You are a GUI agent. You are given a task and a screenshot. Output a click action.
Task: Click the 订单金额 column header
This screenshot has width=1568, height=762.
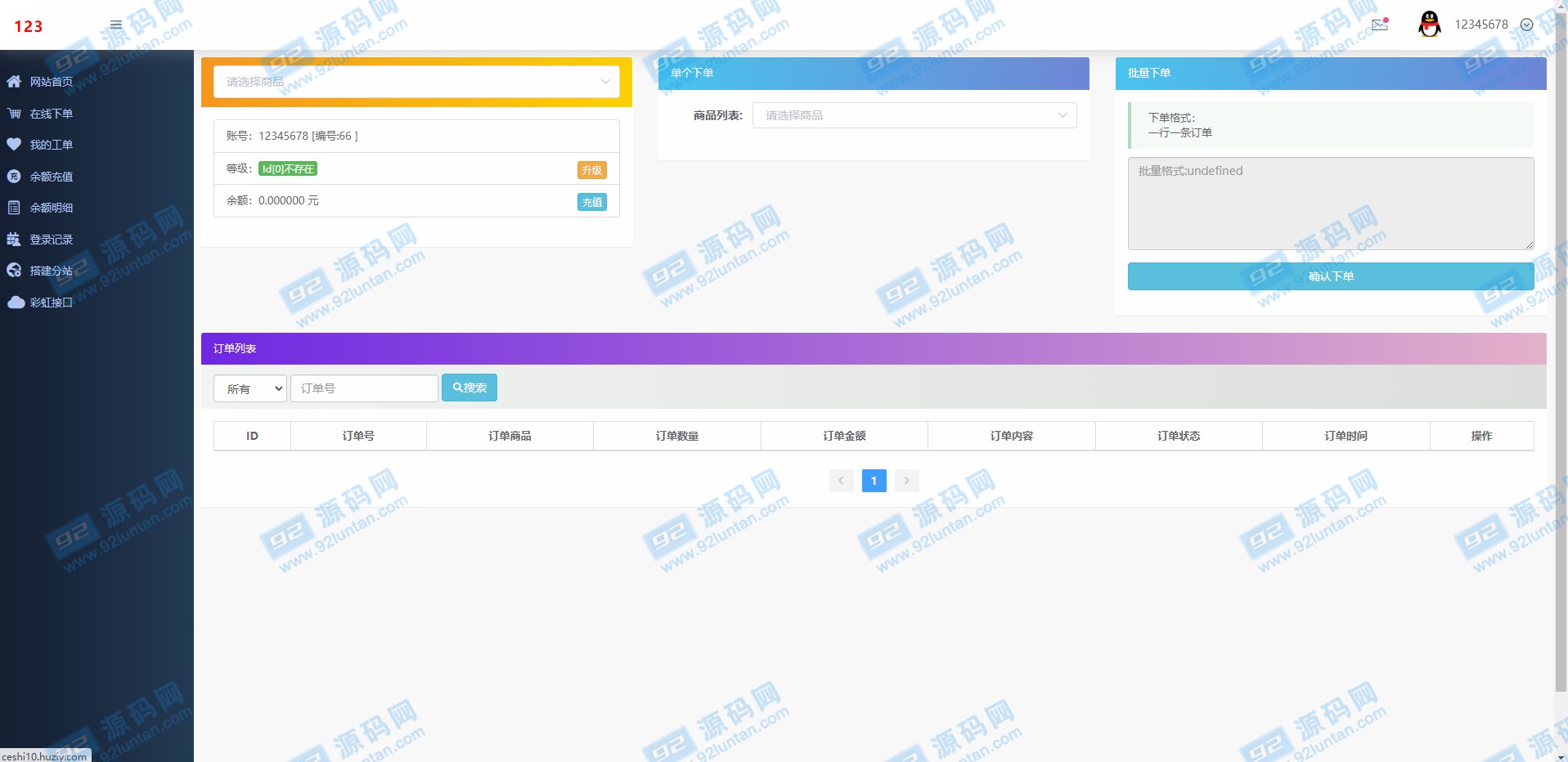tap(844, 436)
